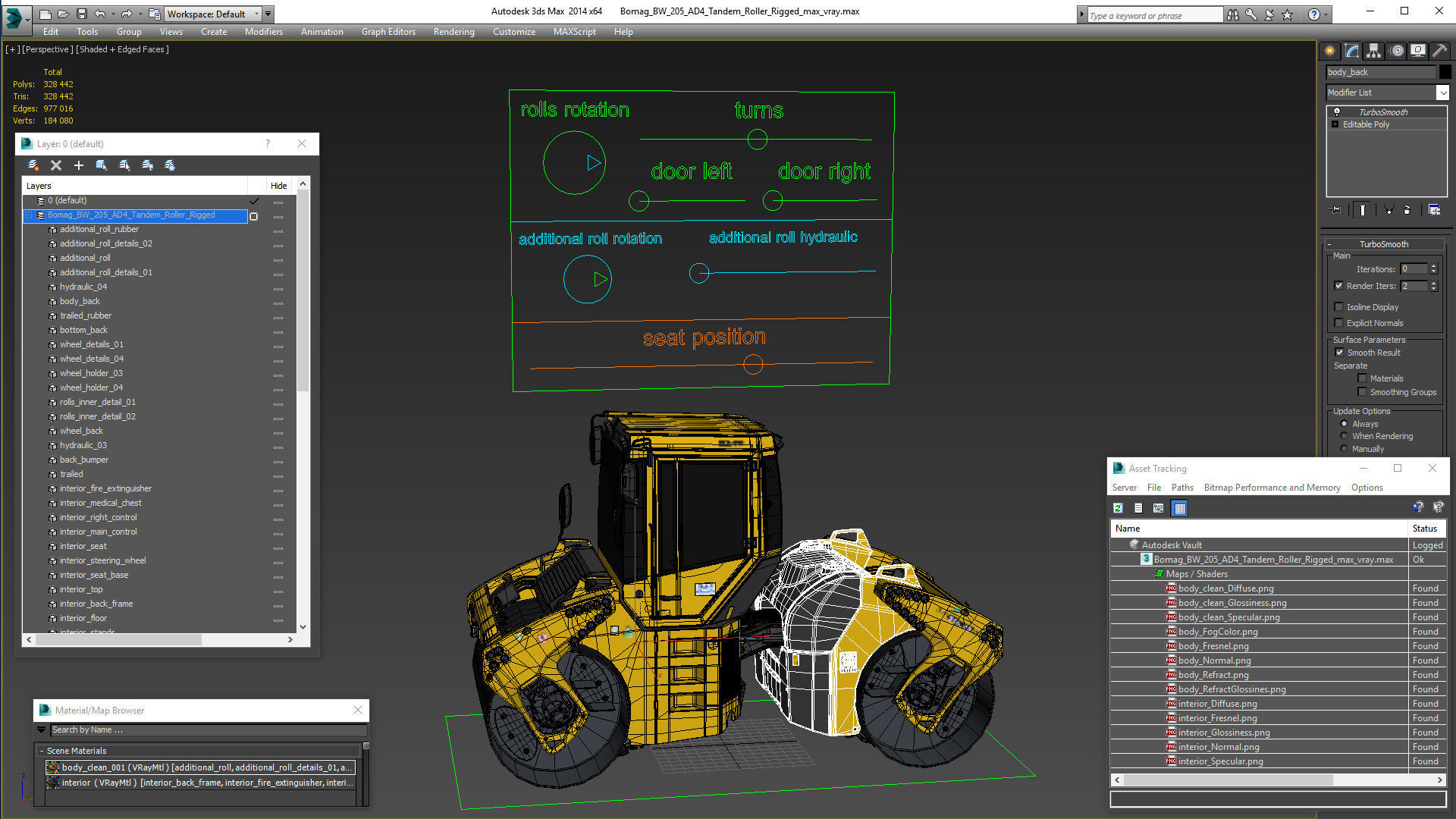Open the Create panel sun tab
1456x819 pixels.
[x=1329, y=51]
